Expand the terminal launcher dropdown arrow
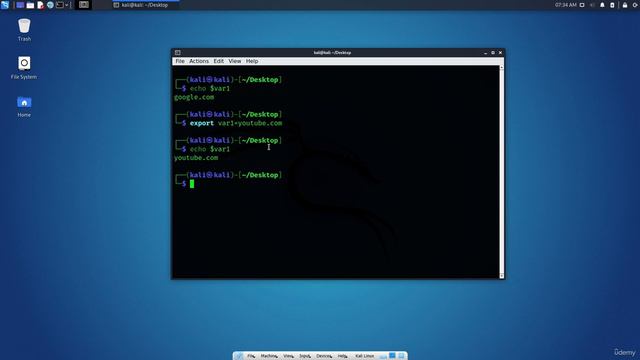The image size is (640, 360). click(x=67, y=5)
